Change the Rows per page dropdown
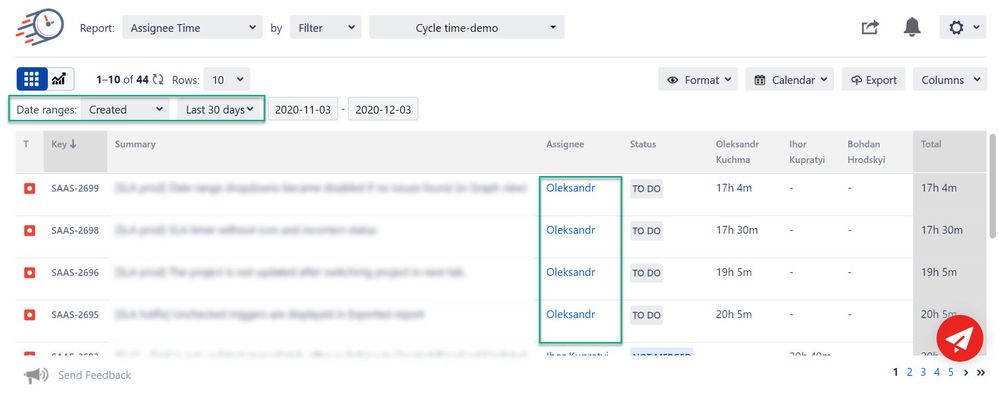Image resolution: width=999 pixels, height=404 pixels. [227, 80]
